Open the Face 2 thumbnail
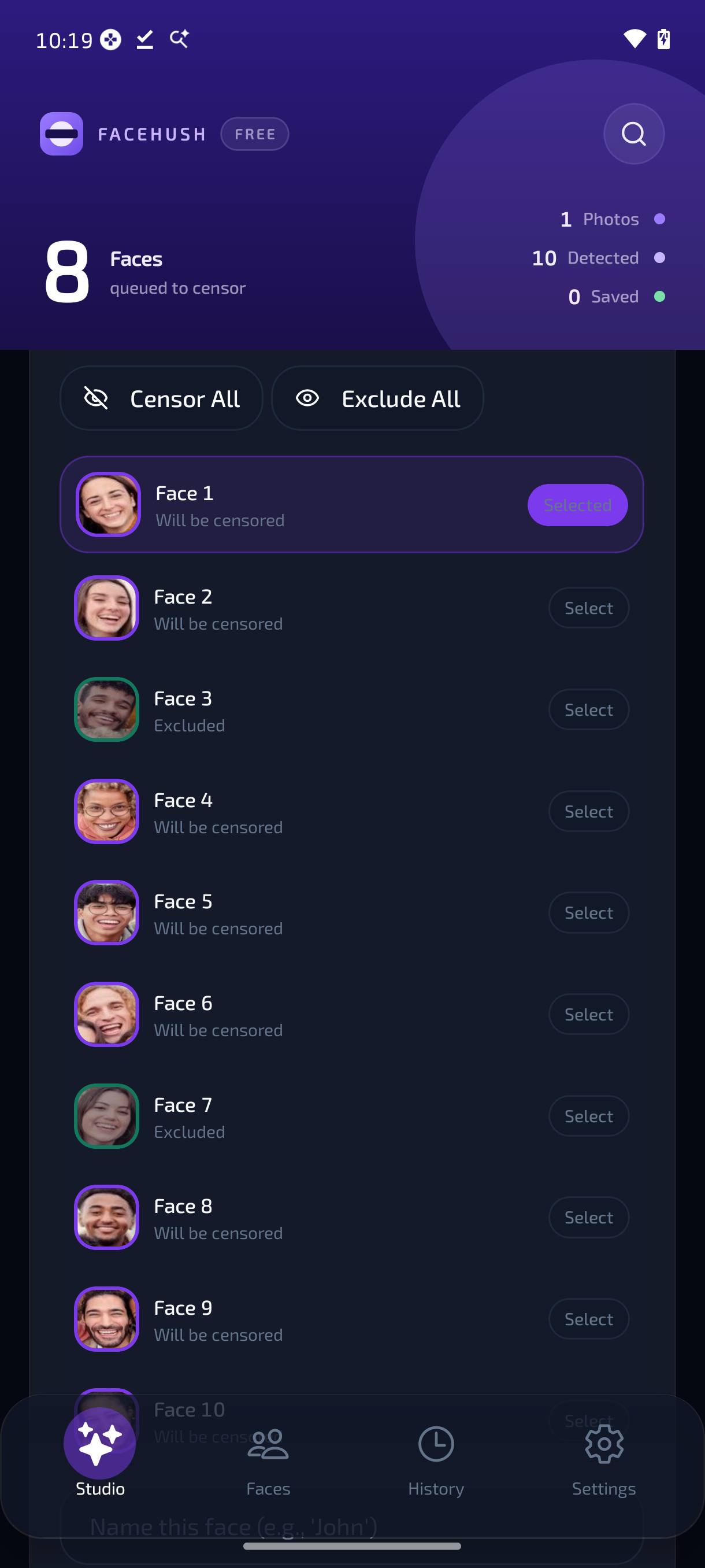The width and height of the screenshot is (705, 1568). tap(106, 608)
